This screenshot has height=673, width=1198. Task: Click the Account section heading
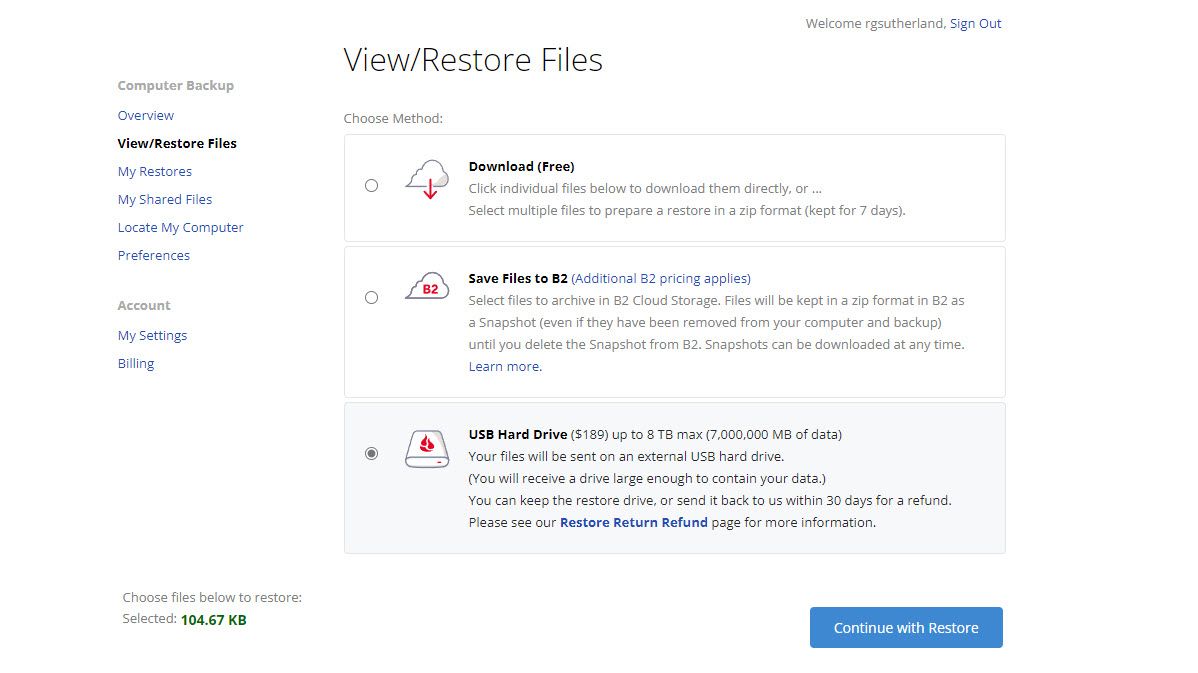click(144, 306)
